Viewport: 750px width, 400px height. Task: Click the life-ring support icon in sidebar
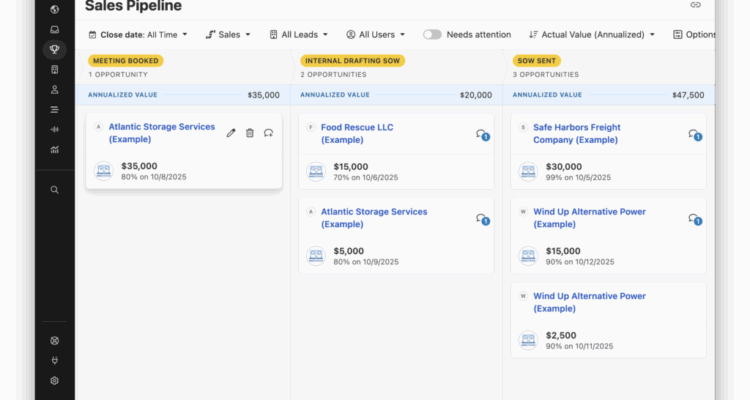click(54, 340)
